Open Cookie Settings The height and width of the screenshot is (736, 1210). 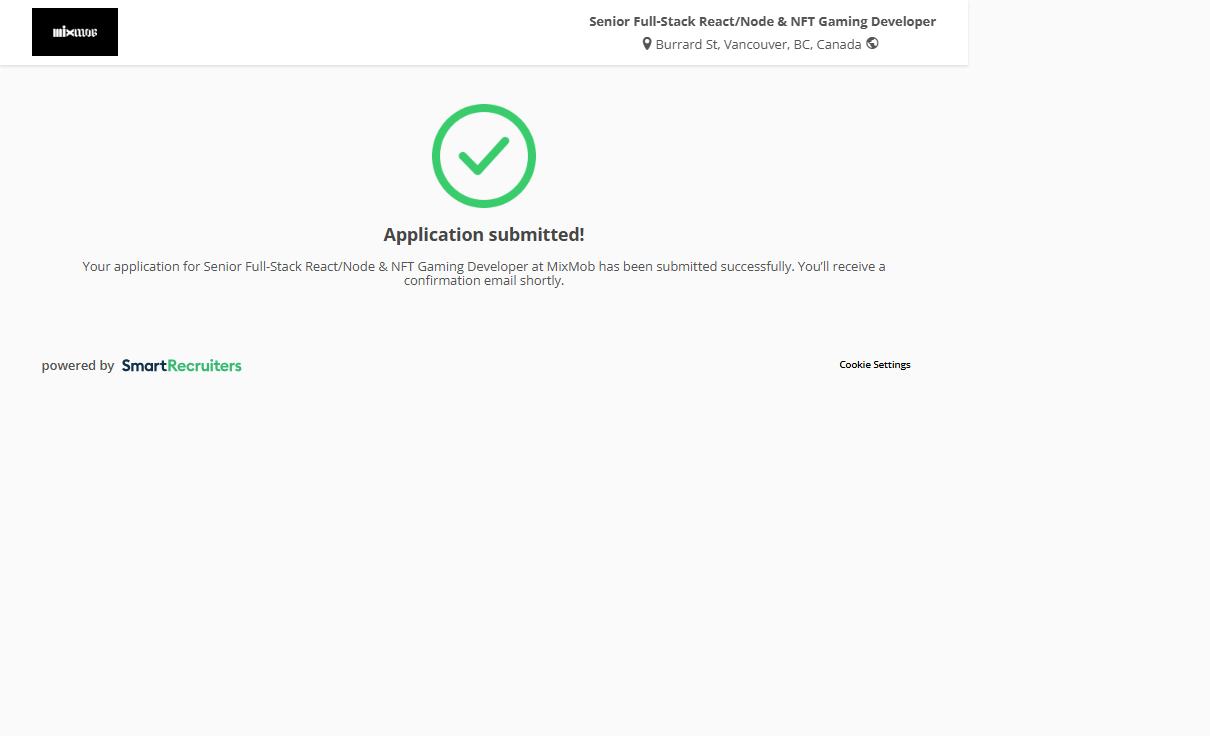(874, 365)
